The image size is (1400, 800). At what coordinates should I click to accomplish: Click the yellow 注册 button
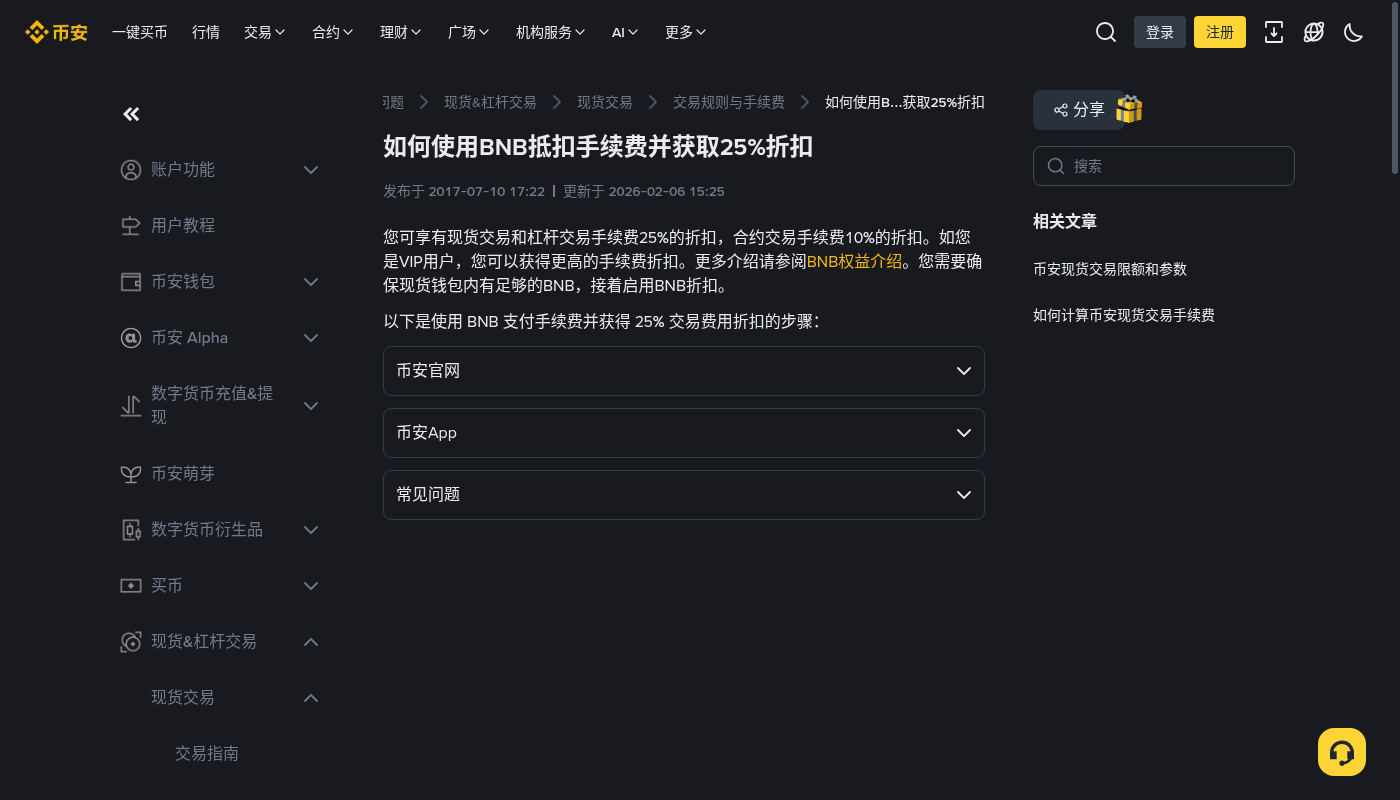coord(1220,32)
